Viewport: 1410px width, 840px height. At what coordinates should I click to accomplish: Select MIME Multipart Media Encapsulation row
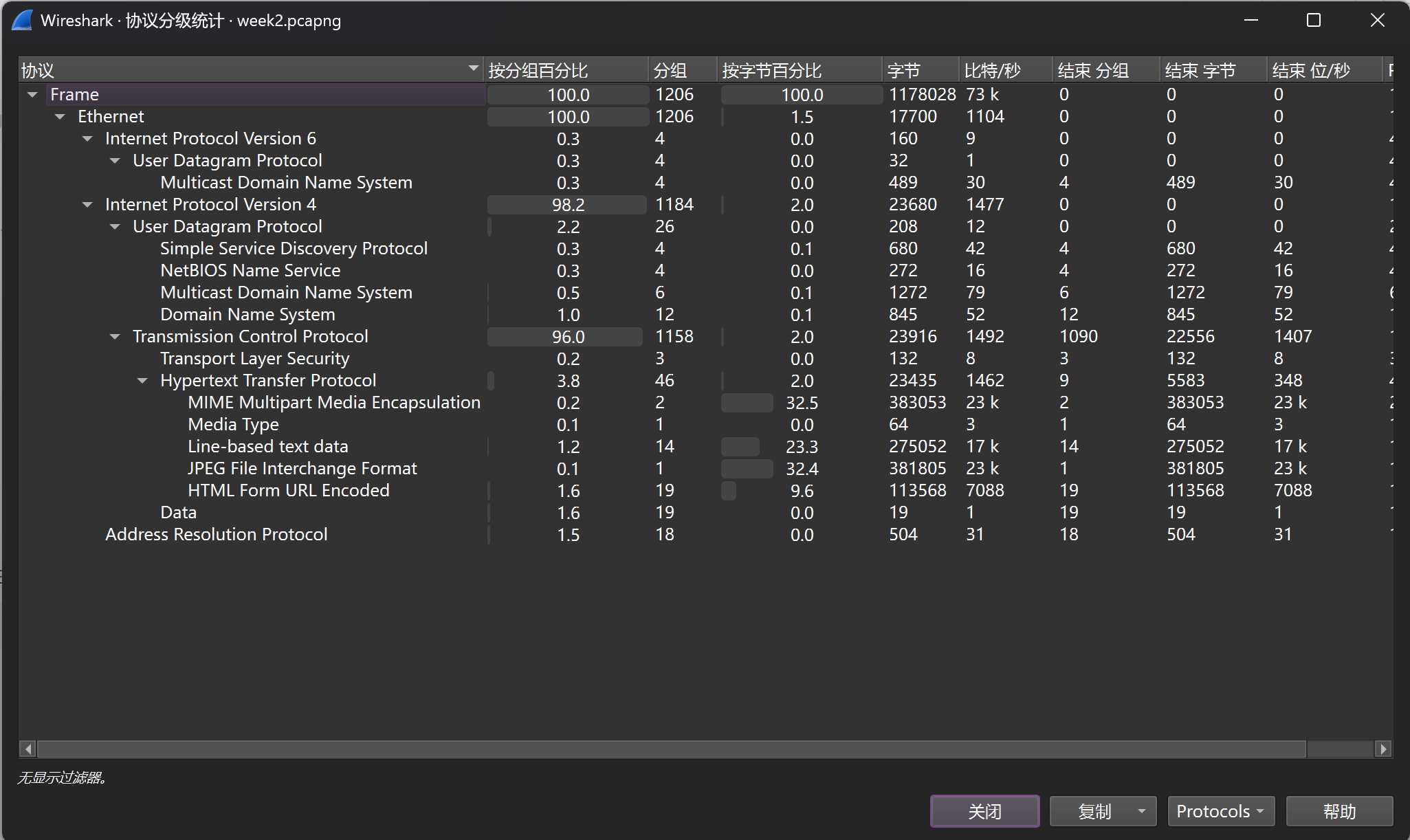coord(705,403)
